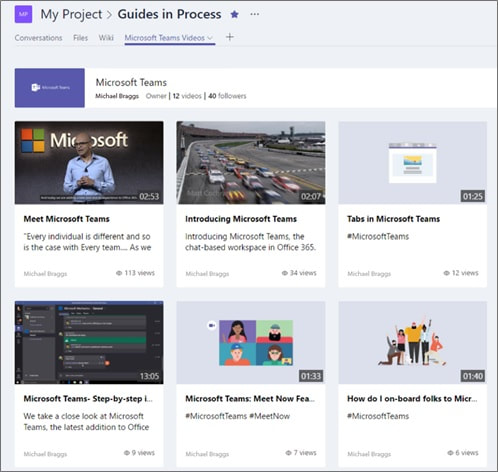Image resolution: width=498 pixels, height=472 pixels.
Task: Add a new tab with the plus icon
Action: (x=230, y=37)
